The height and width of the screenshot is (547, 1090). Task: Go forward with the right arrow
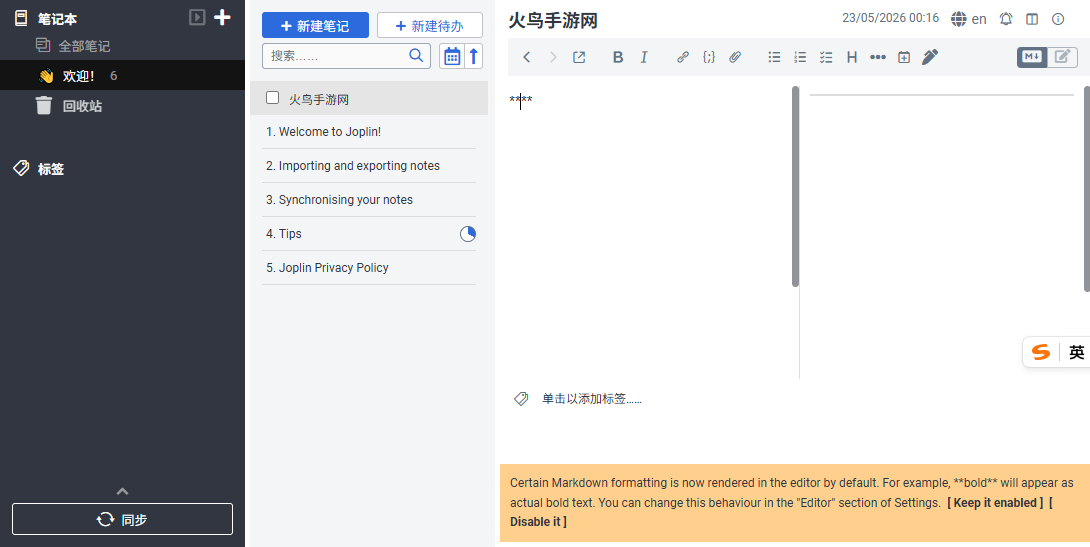553,57
